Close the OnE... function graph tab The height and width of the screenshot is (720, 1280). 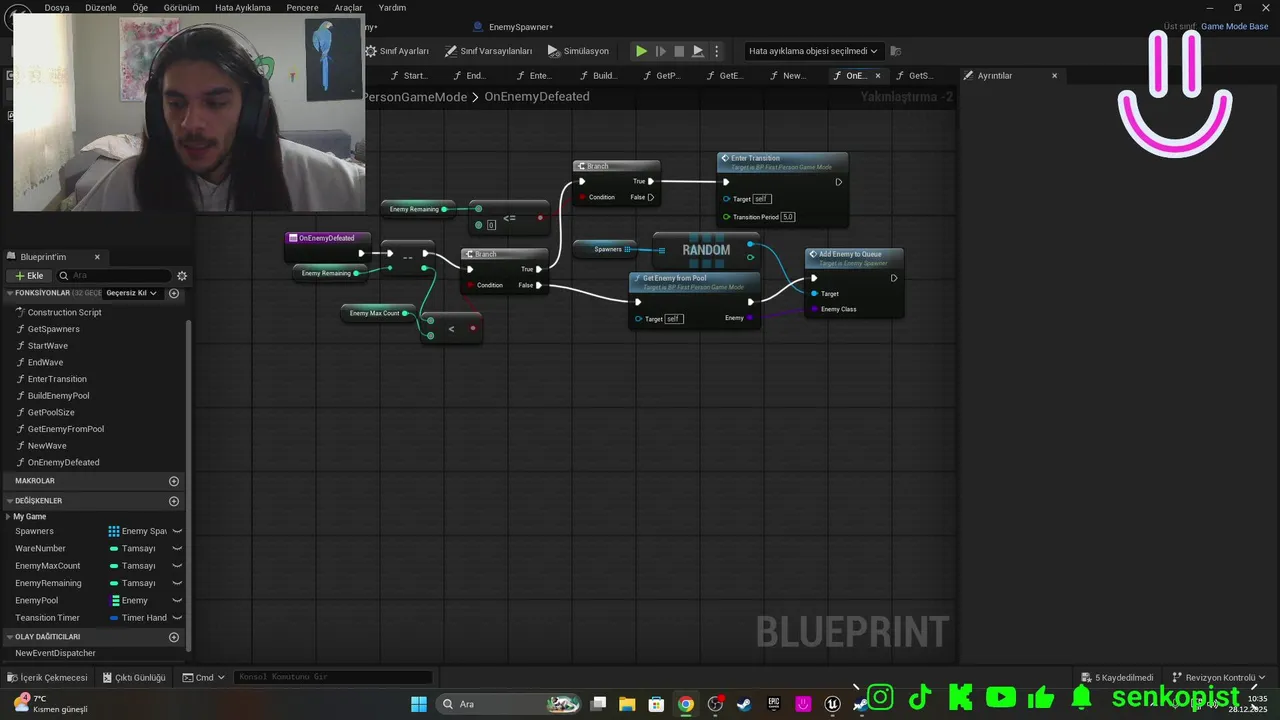(878, 76)
